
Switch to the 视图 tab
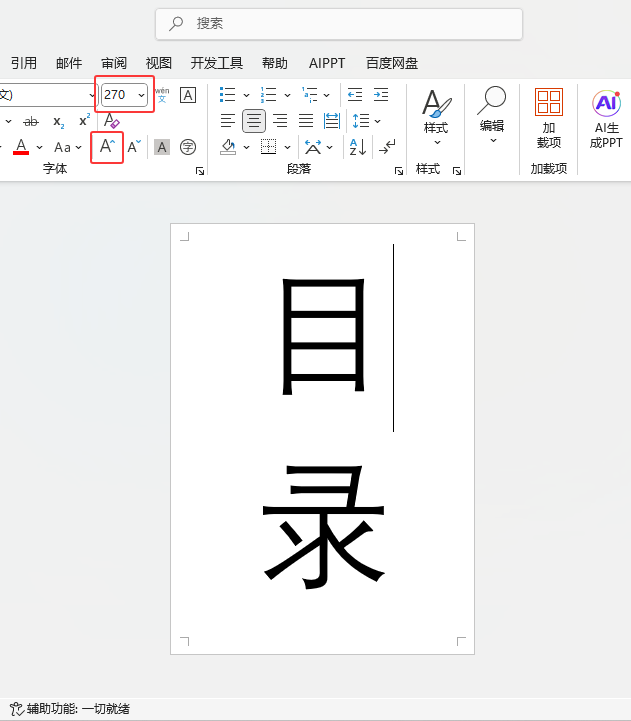click(159, 63)
